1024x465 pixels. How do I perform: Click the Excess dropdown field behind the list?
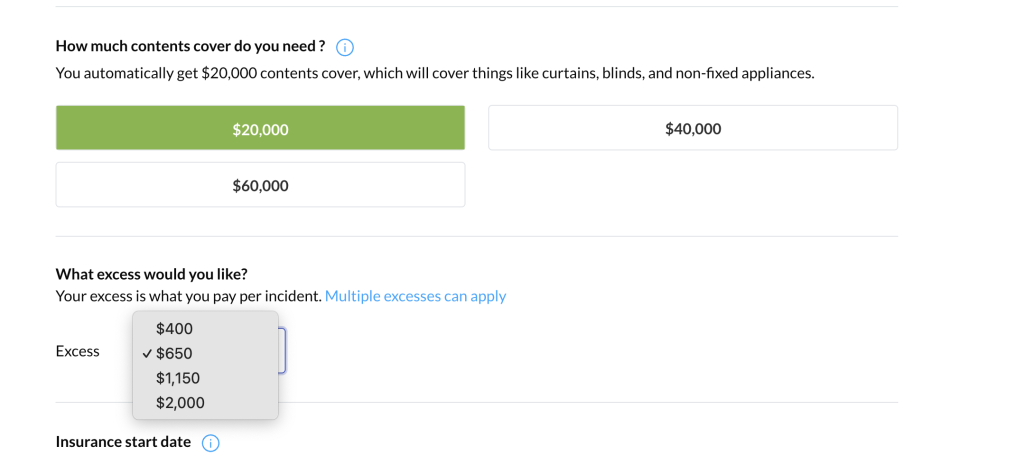(282, 351)
